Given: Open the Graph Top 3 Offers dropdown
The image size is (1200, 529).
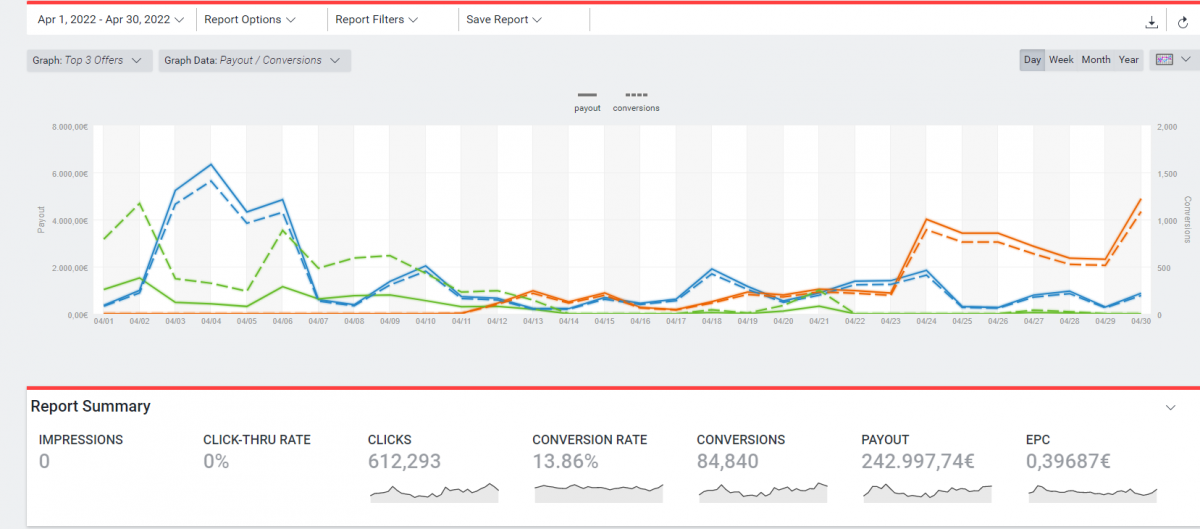Looking at the screenshot, I should tap(89, 61).
